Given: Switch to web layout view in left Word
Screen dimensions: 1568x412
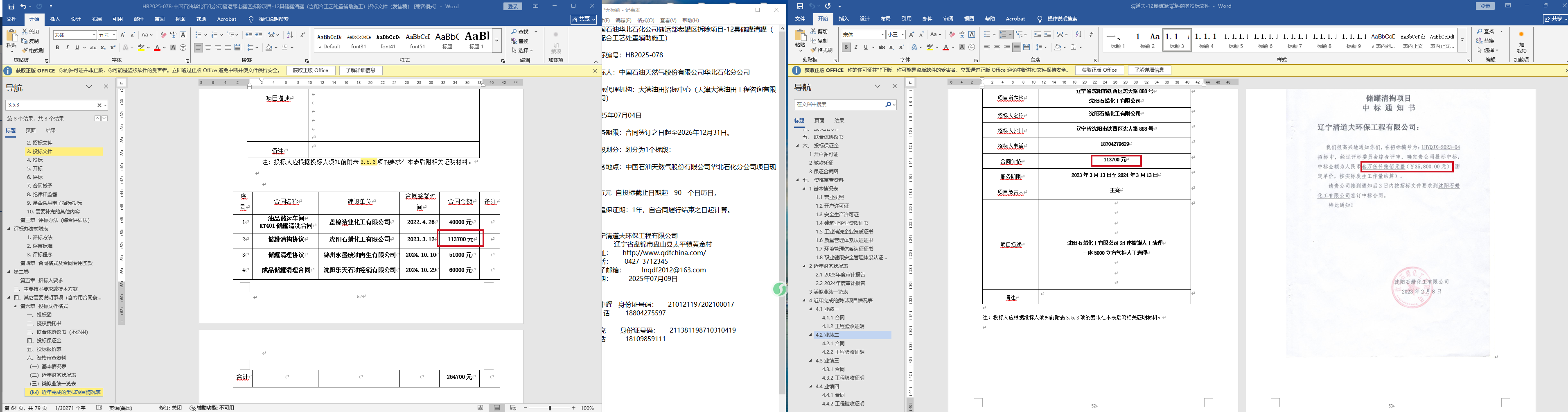Looking at the screenshot, I should [x=513, y=408].
